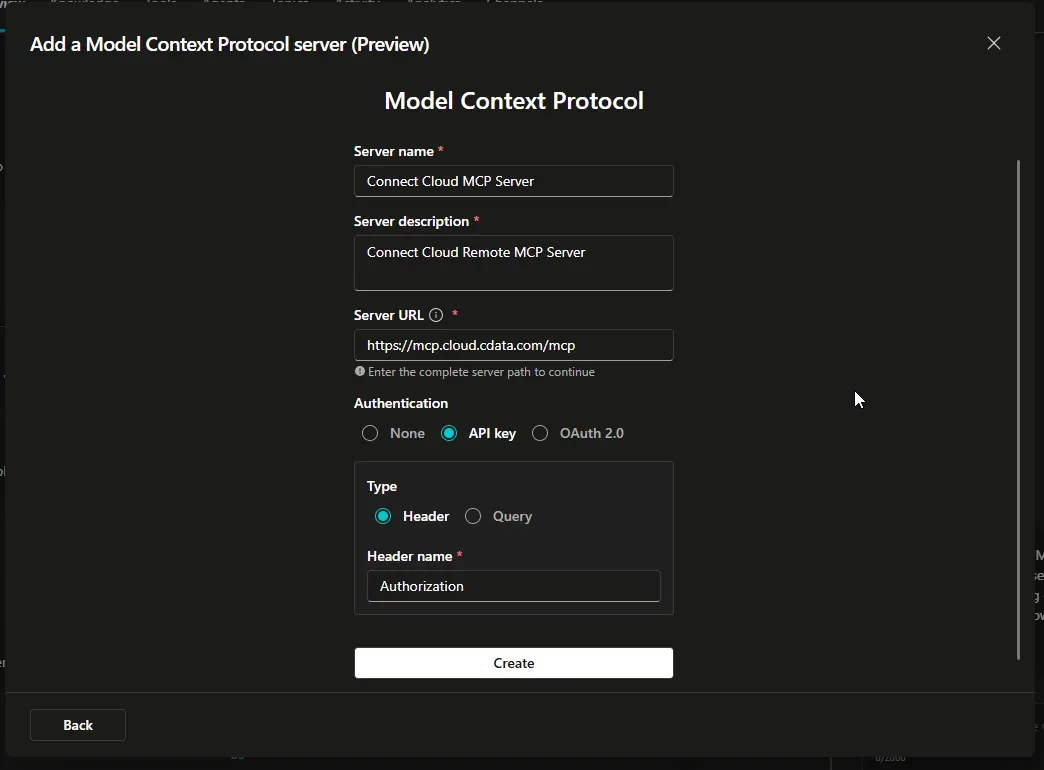1044x770 pixels.
Task: Select the None authentication option
Action: [x=370, y=433]
